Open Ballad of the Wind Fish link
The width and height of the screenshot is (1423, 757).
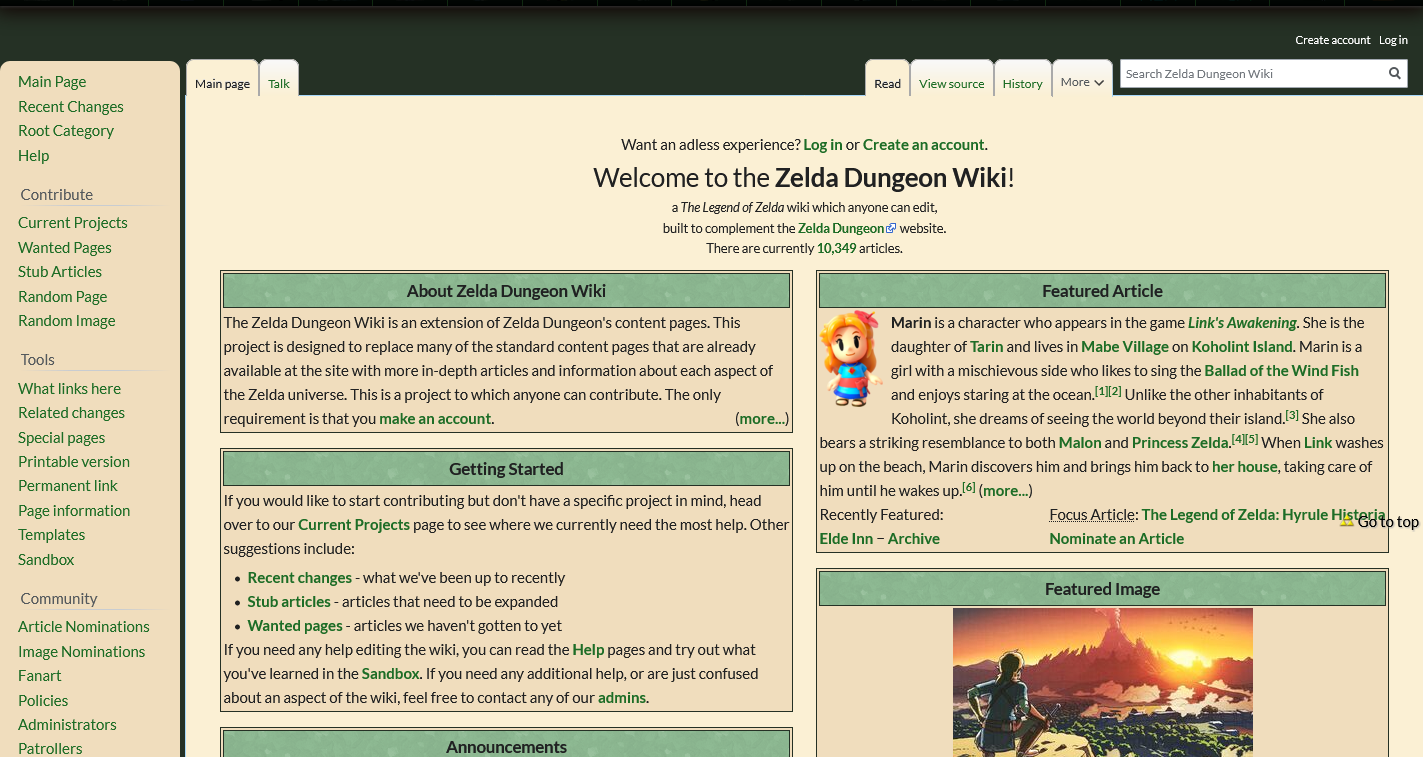[x=1281, y=370]
